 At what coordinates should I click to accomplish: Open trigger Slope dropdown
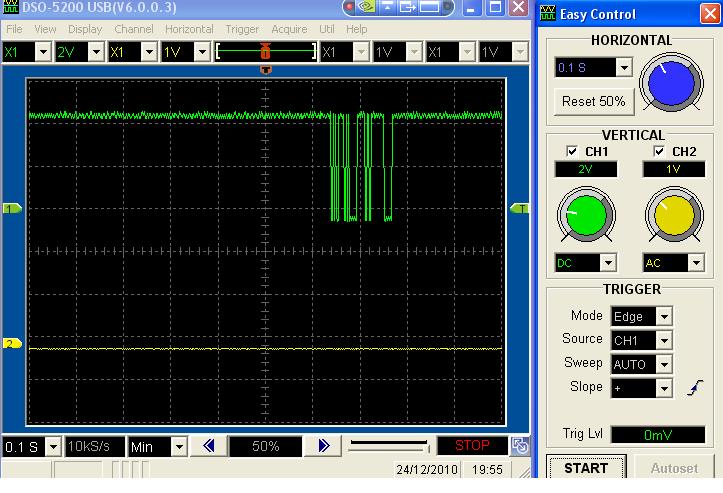pyautogui.click(x=664, y=388)
